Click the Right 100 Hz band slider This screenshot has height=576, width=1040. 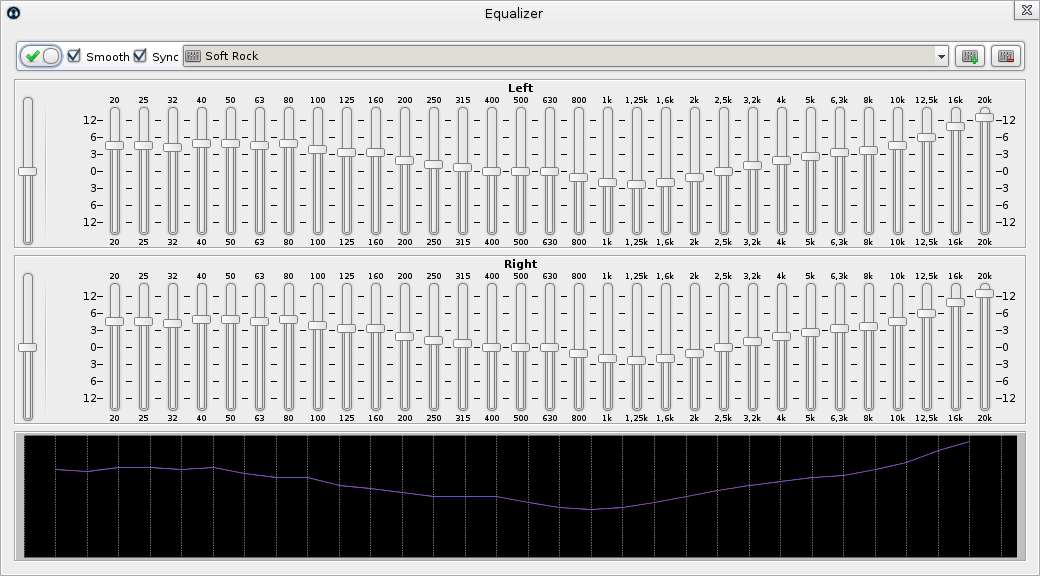tap(319, 323)
